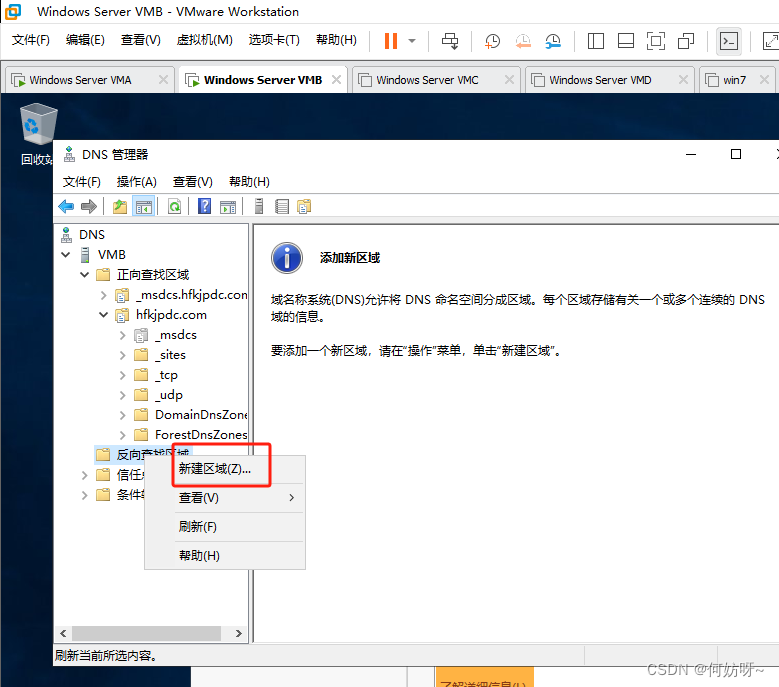Screen dimensions: 779x687
Task: Revert to snapshot using the clock-arrow icon
Action: (x=523, y=41)
